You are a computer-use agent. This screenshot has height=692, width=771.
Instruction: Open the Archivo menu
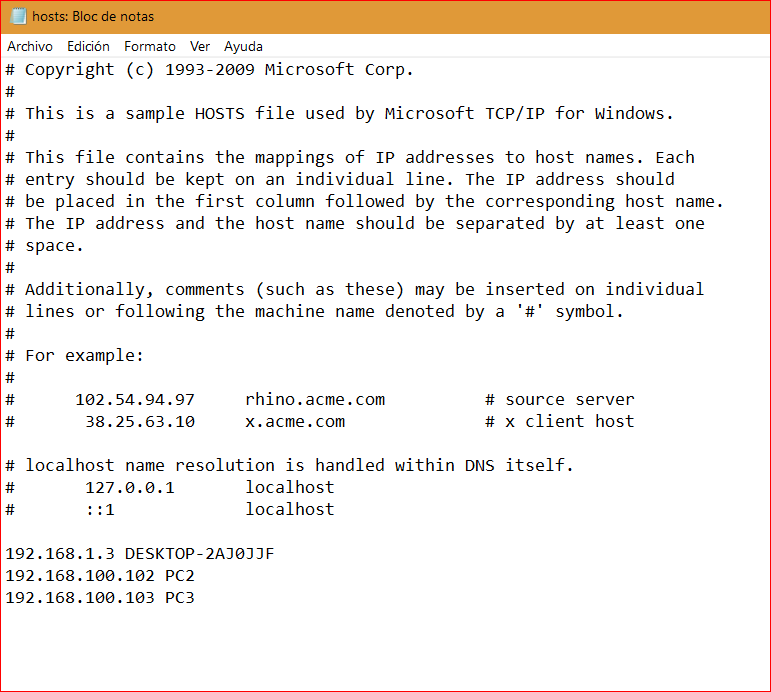[30, 46]
